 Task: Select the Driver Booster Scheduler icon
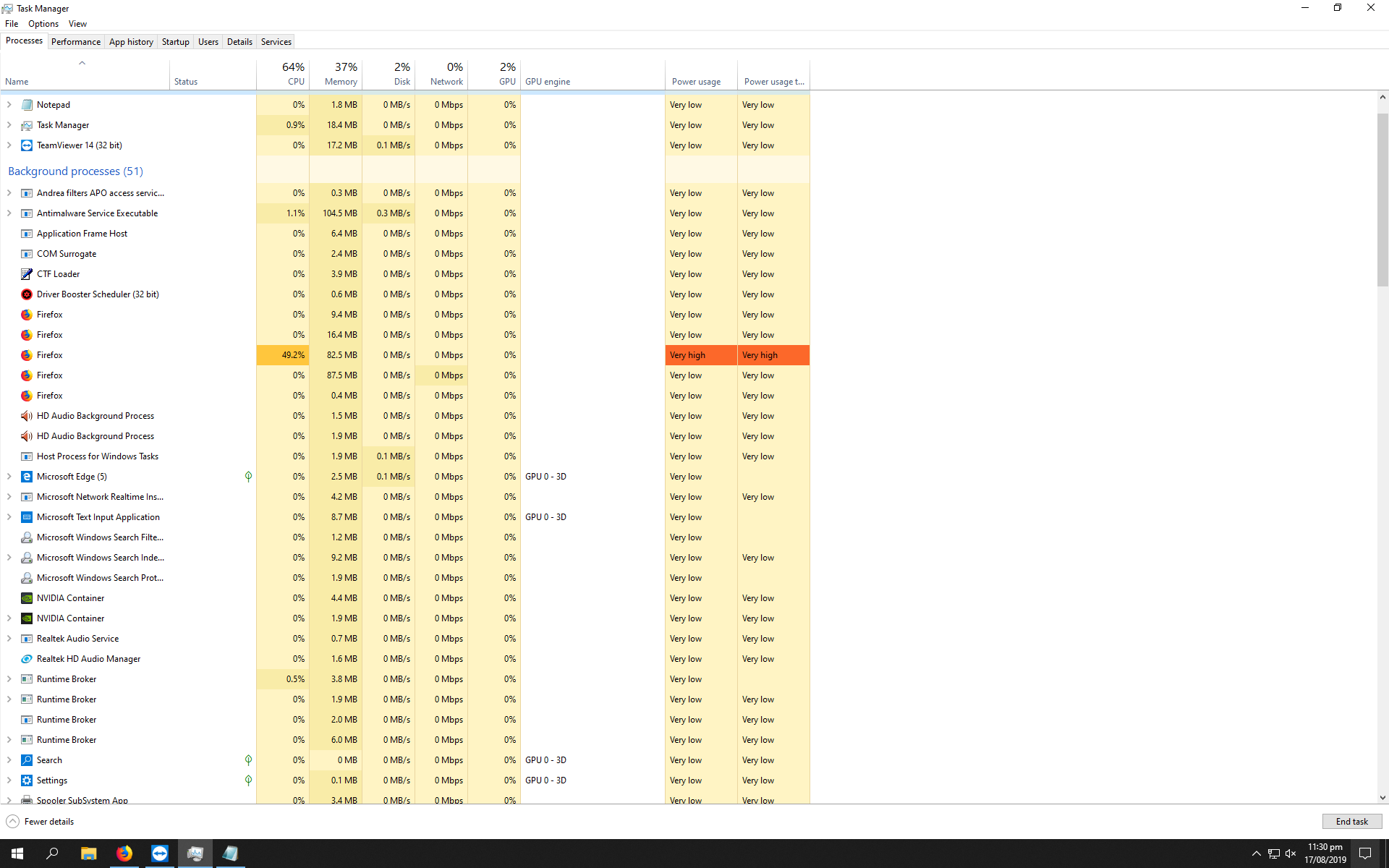point(27,294)
